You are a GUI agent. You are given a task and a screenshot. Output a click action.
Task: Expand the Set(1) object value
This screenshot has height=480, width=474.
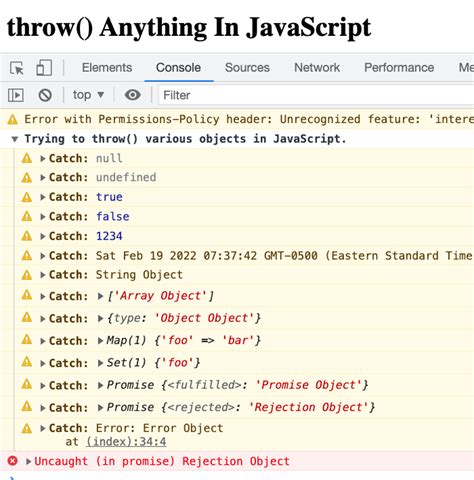tap(100, 363)
